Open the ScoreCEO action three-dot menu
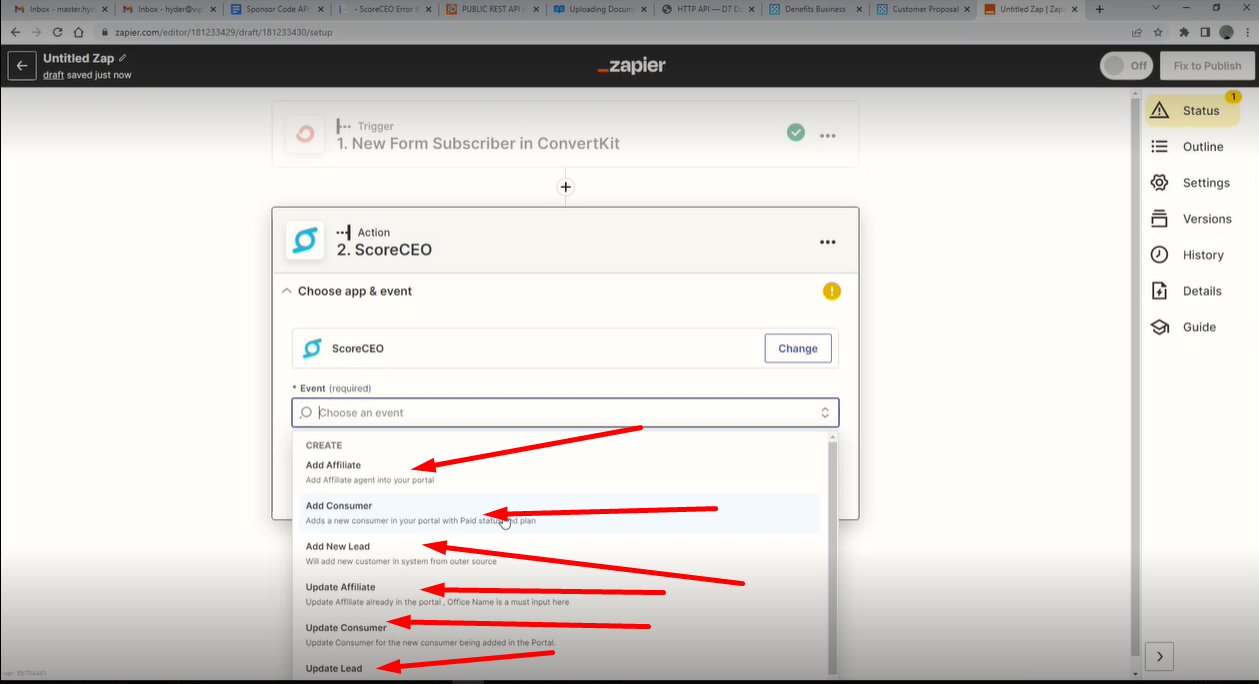The height and width of the screenshot is (684, 1259). [x=828, y=242]
